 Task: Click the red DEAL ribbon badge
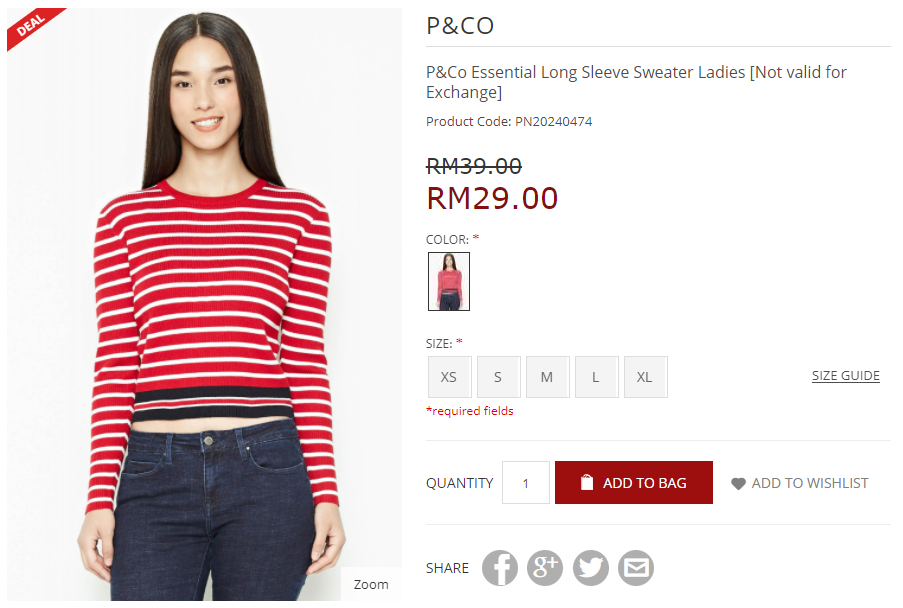[x=33, y=27]
